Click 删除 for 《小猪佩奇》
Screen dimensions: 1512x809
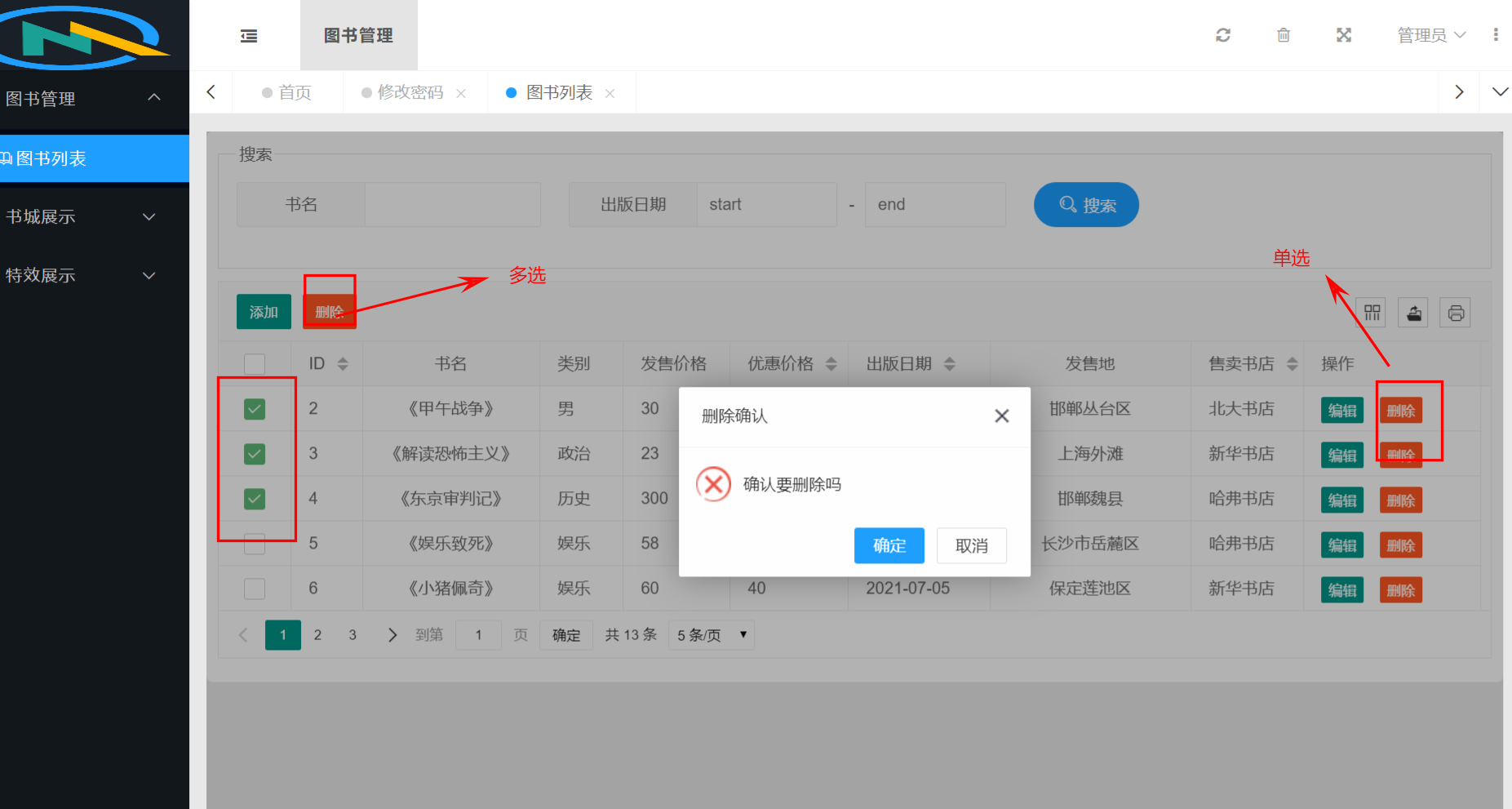(x=1401, y=589)
